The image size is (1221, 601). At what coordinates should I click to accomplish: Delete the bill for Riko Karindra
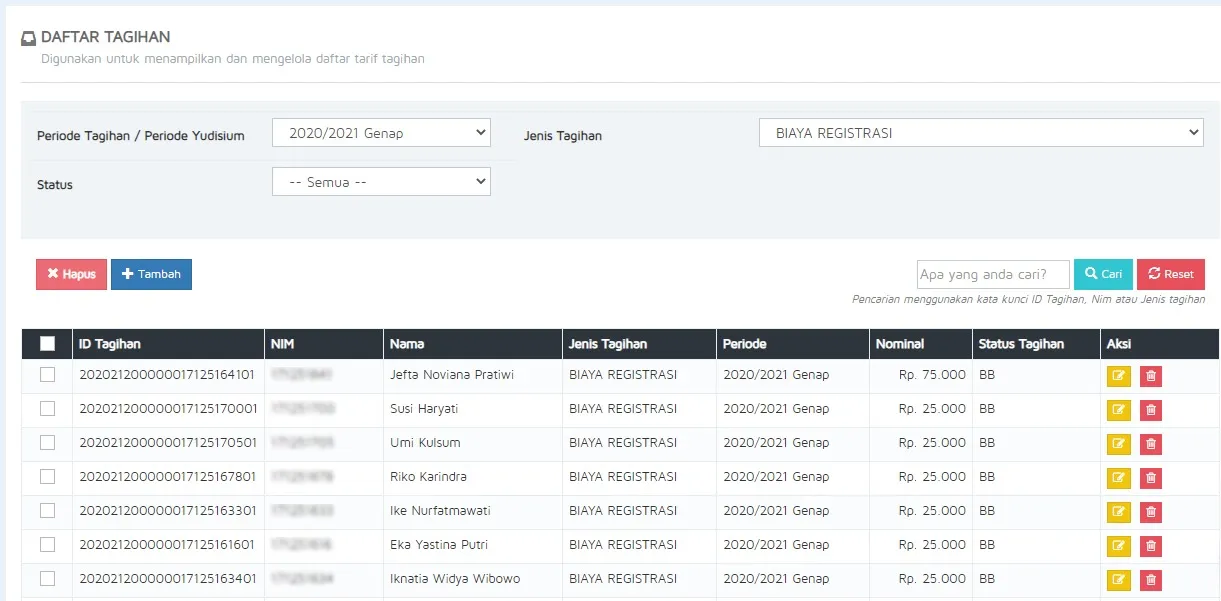click(x=1151, y=478)
